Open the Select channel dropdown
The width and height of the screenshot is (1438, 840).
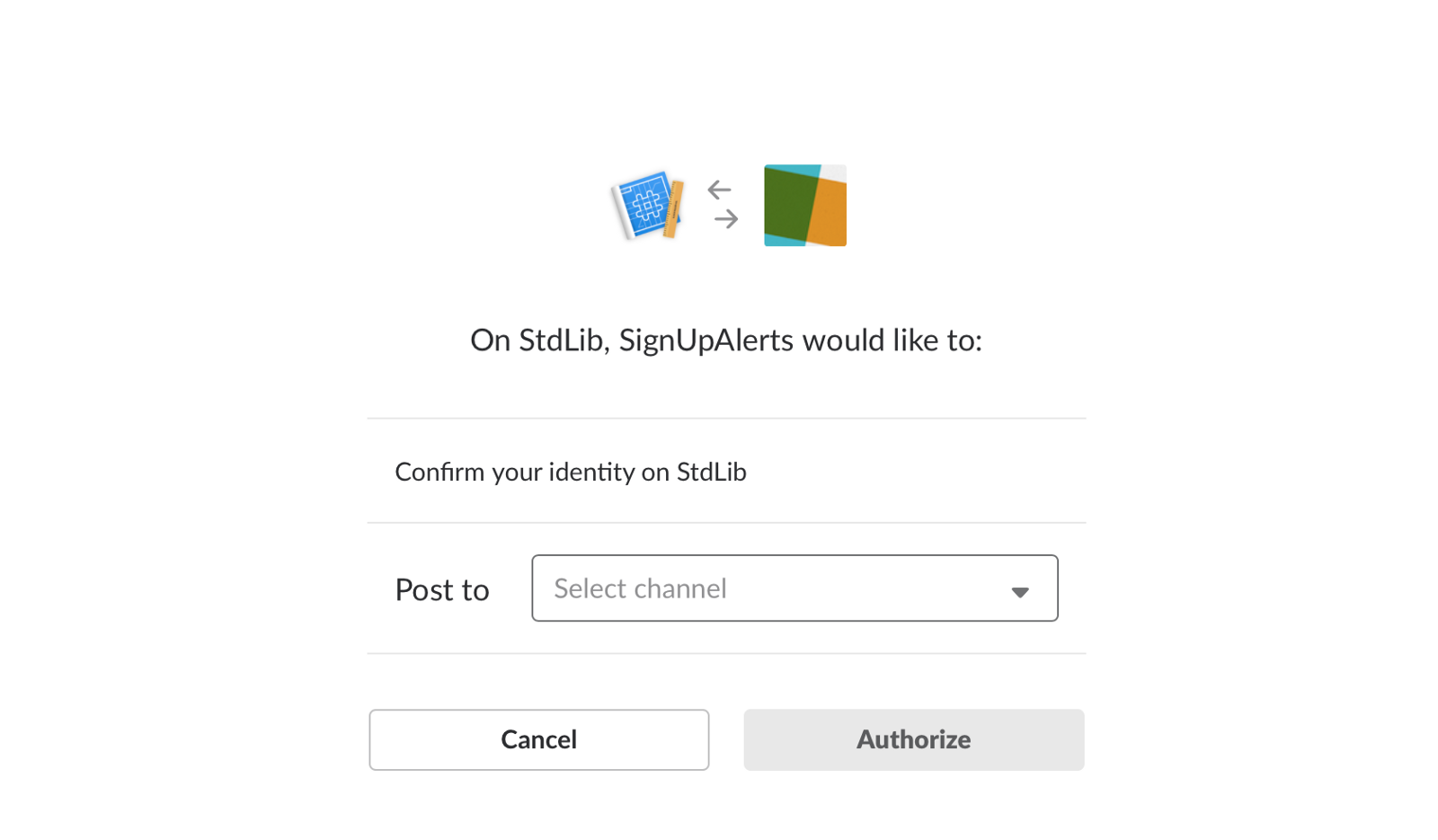pos(794,588)
